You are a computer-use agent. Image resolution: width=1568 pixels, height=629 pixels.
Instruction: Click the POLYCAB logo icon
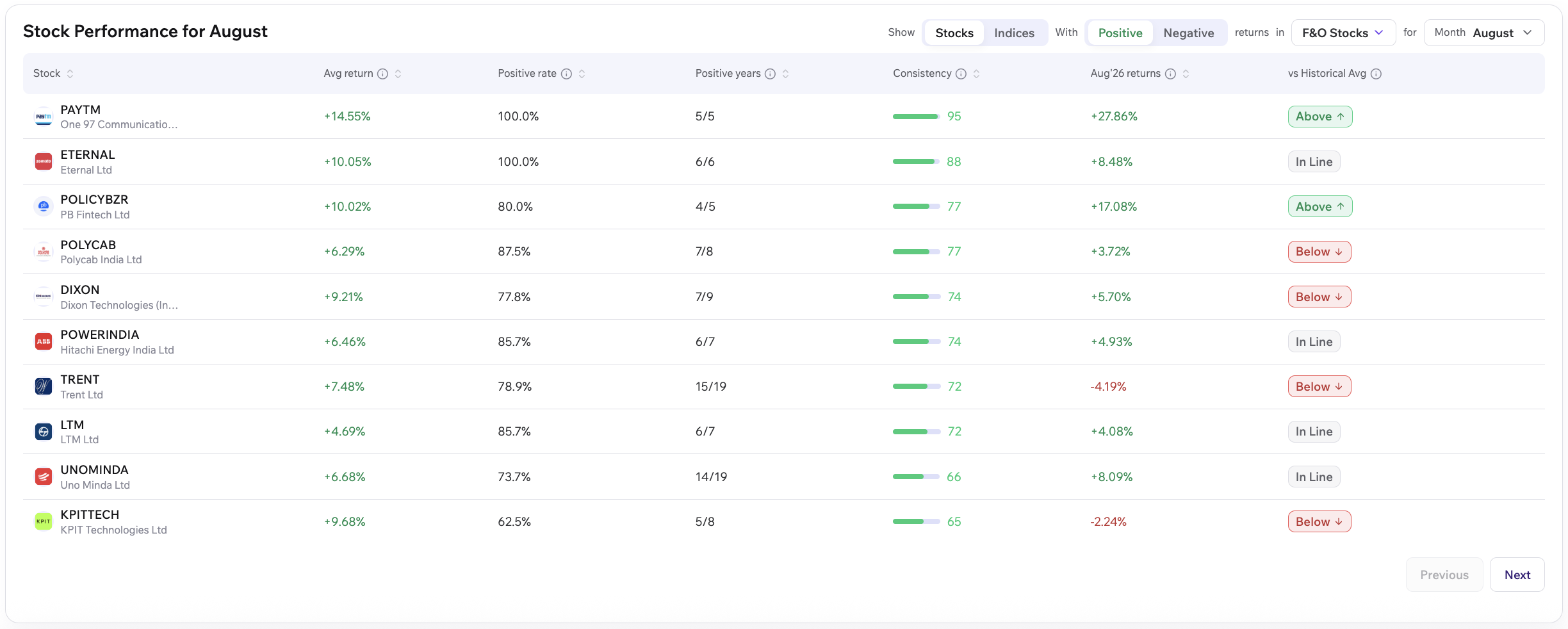point(44,252)
